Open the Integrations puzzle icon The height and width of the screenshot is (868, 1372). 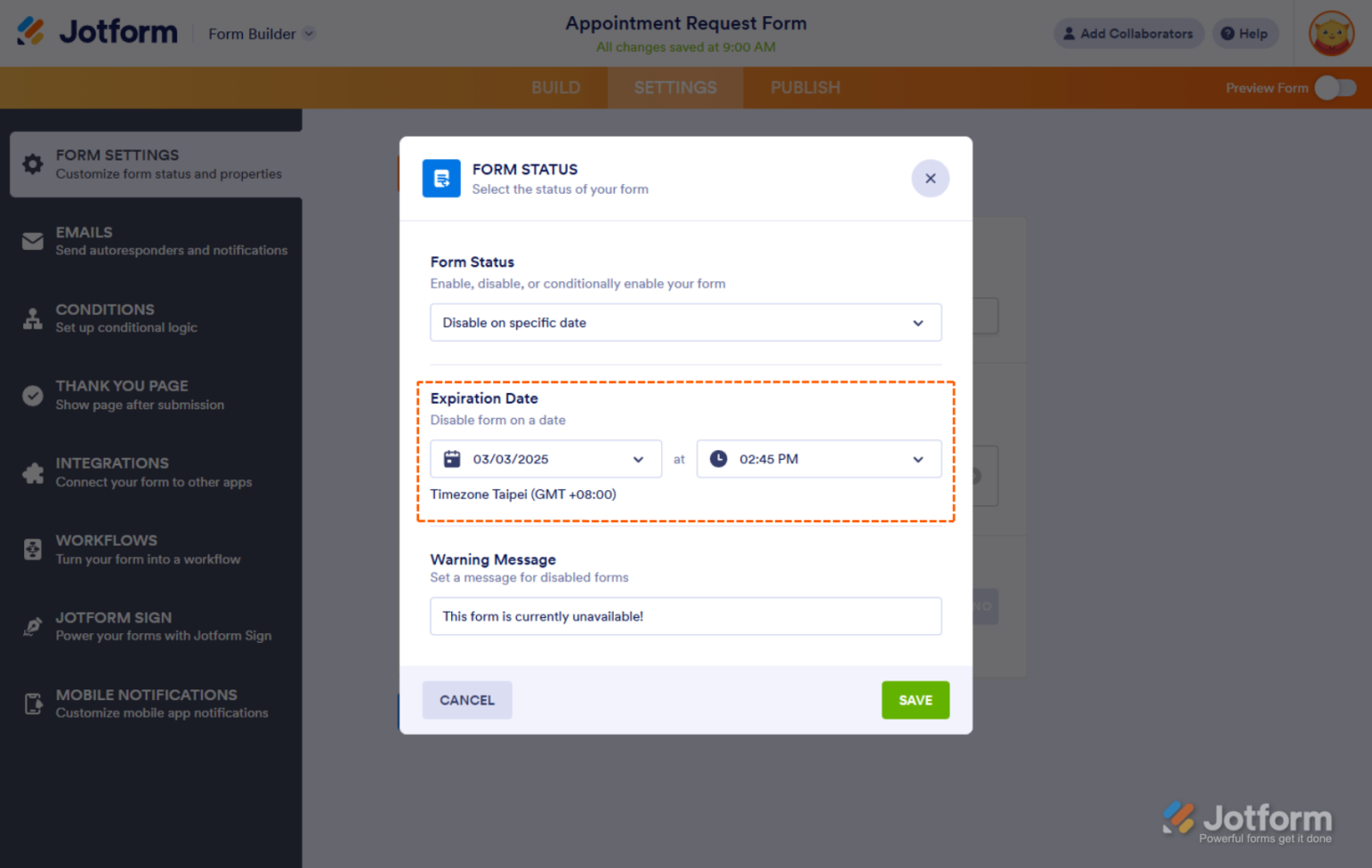32,472
